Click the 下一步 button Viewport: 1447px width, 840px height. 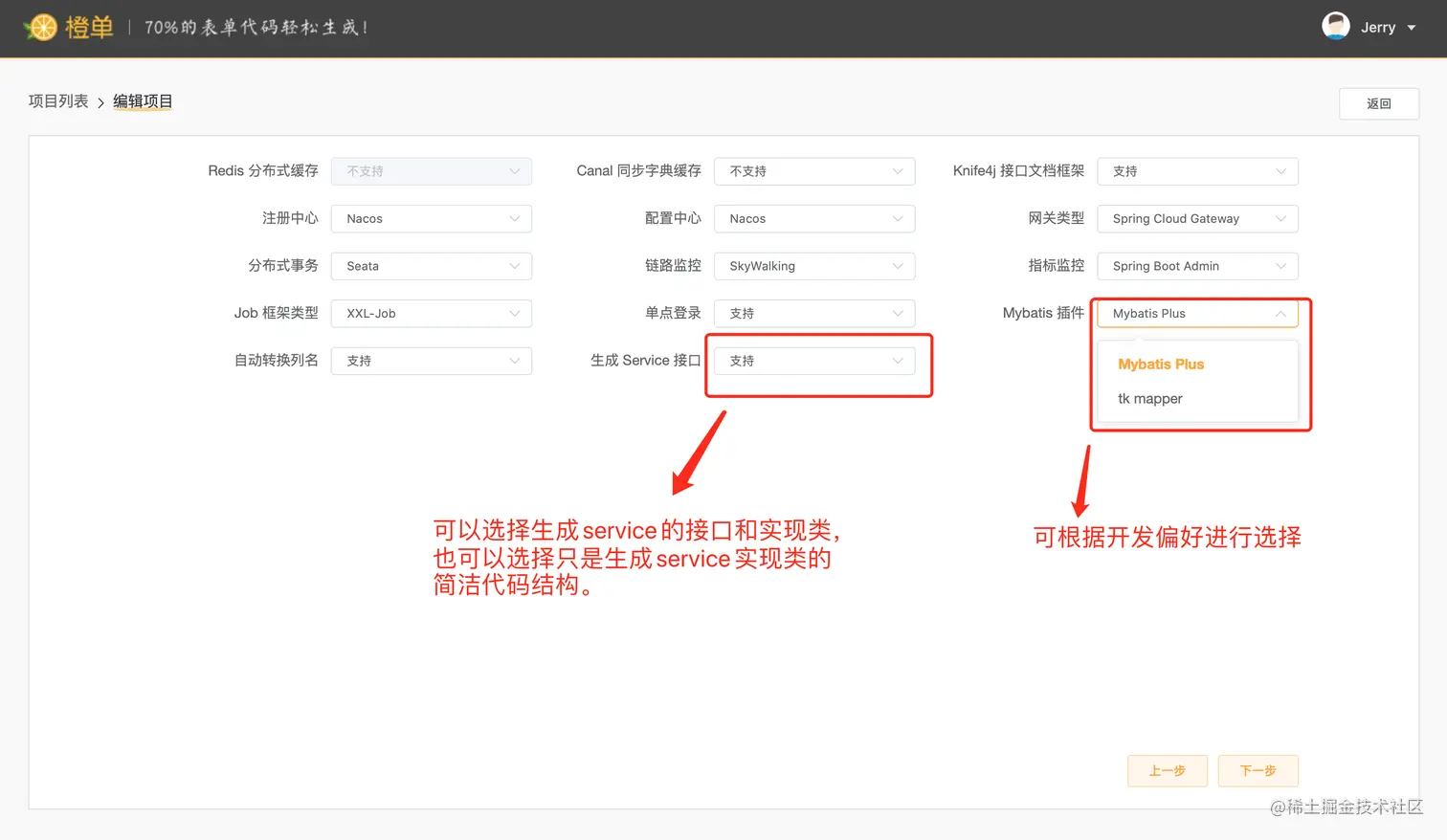[x=1258, y=770]
